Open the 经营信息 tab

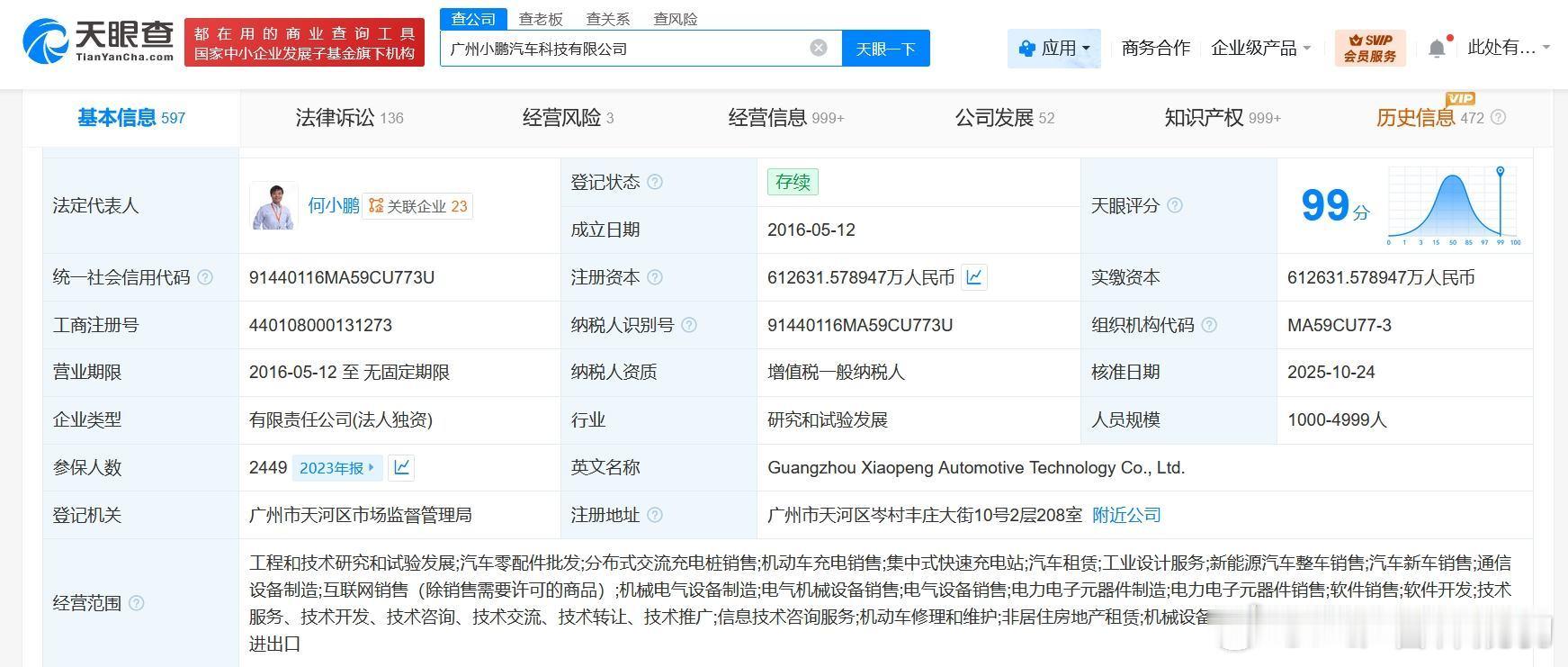(786, 117)
